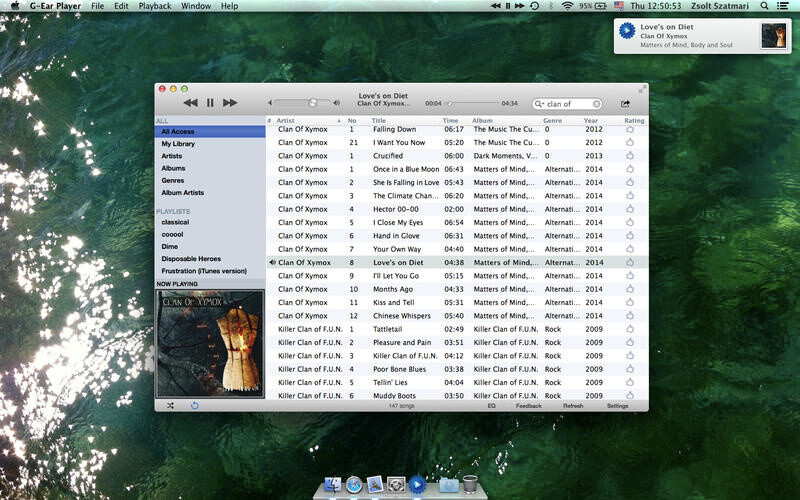This screenshot has width=800, height=500.
Task: Skip to next track in player
Action: click(x=230, y=103)
